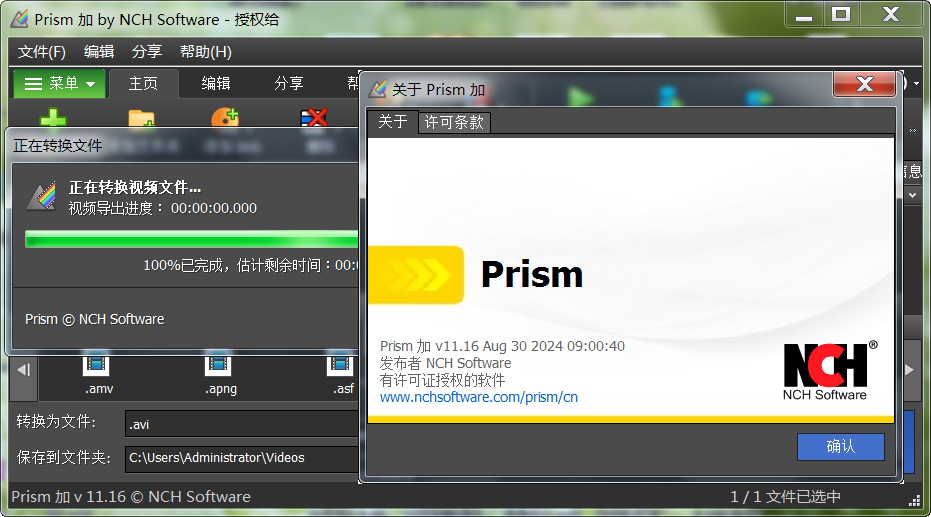Click the small dropdown arrow at tab bar right end

point(917,84)
